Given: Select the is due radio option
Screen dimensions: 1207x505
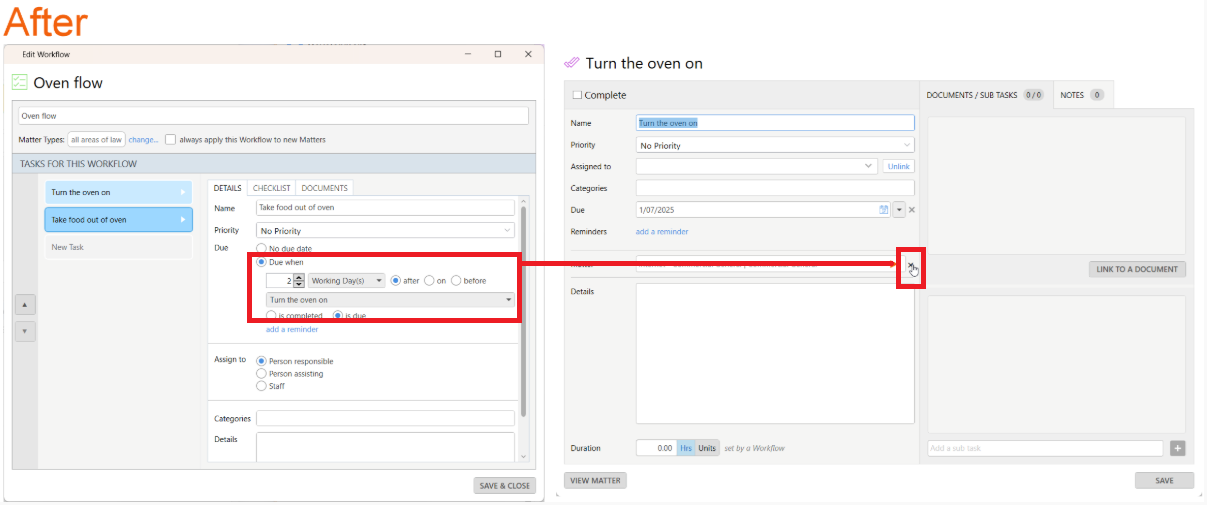Looking at the screenshot, I should (338, 315).
